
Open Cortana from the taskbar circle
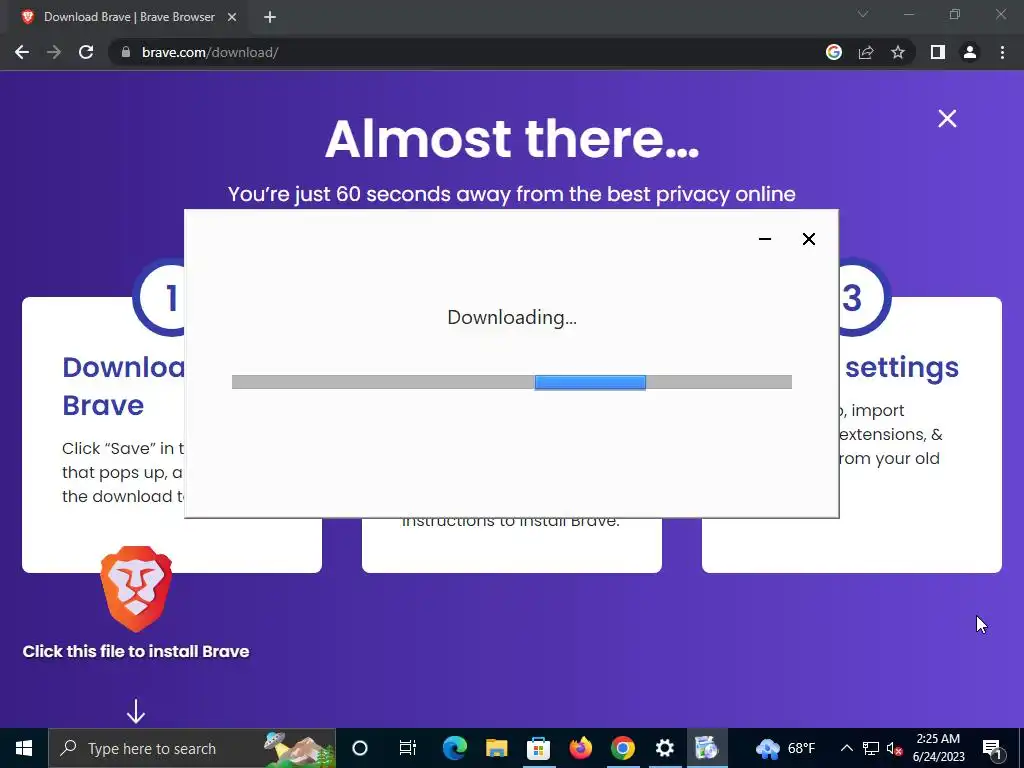tap(360, 748)
